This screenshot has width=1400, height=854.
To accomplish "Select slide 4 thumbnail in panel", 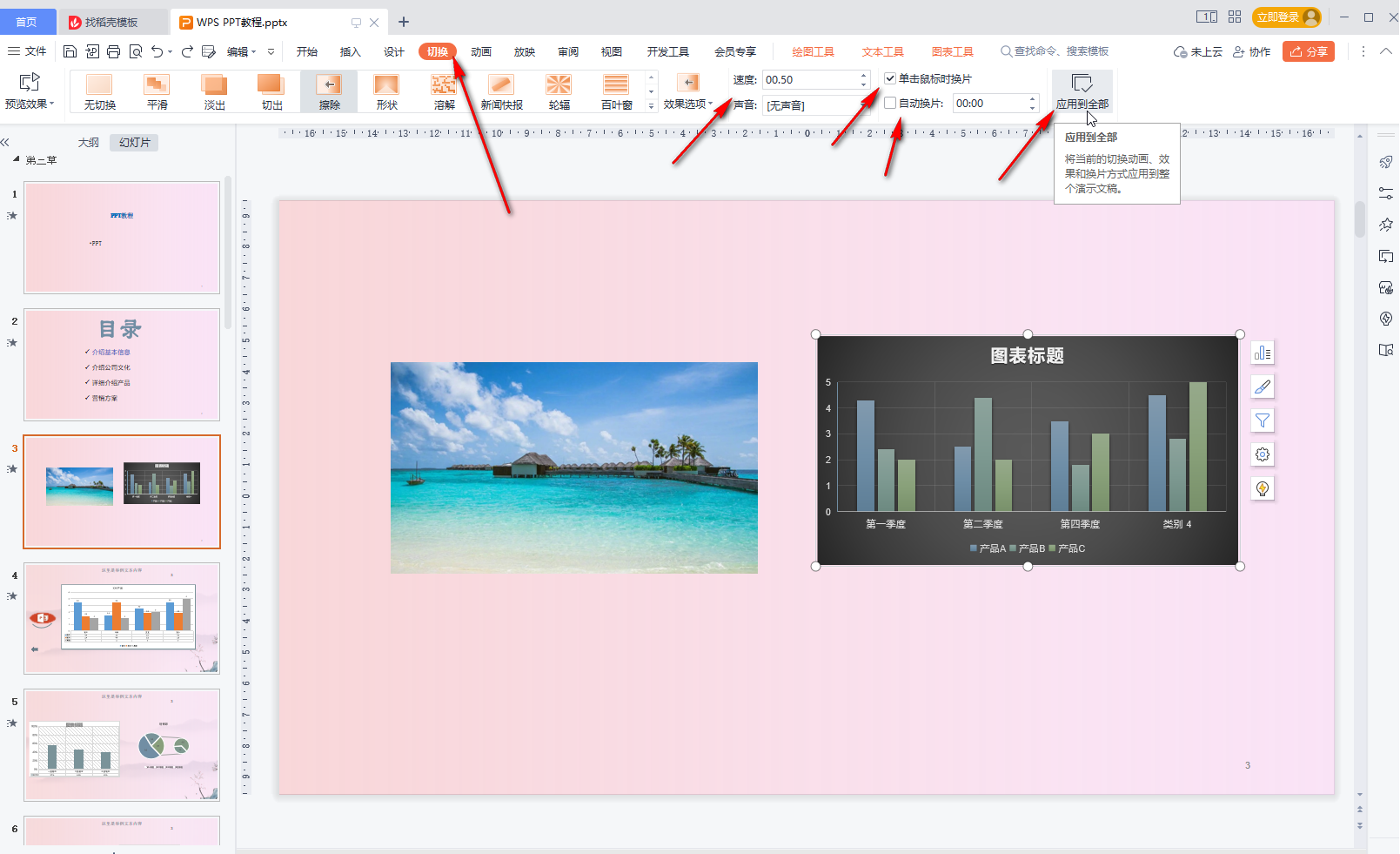I will tap(122, 618).
